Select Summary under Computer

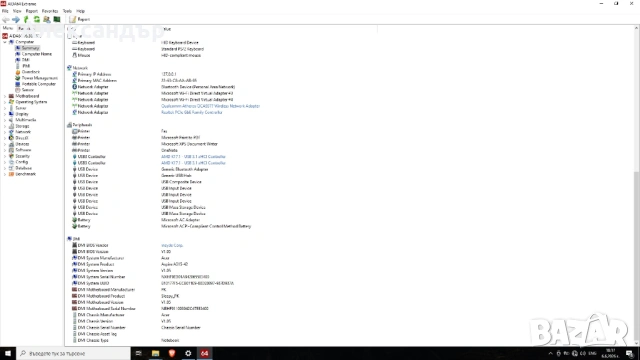point(30,48)
